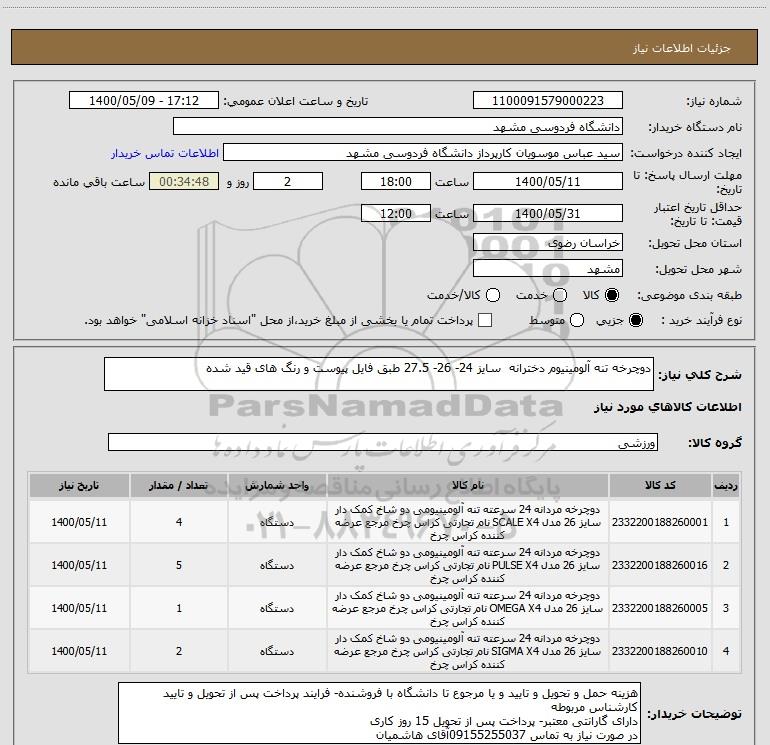The image size is (770, 745).
Task: Click the اطلاعات کالاهای مورد نیاز section heading
Action: point(668,407)
